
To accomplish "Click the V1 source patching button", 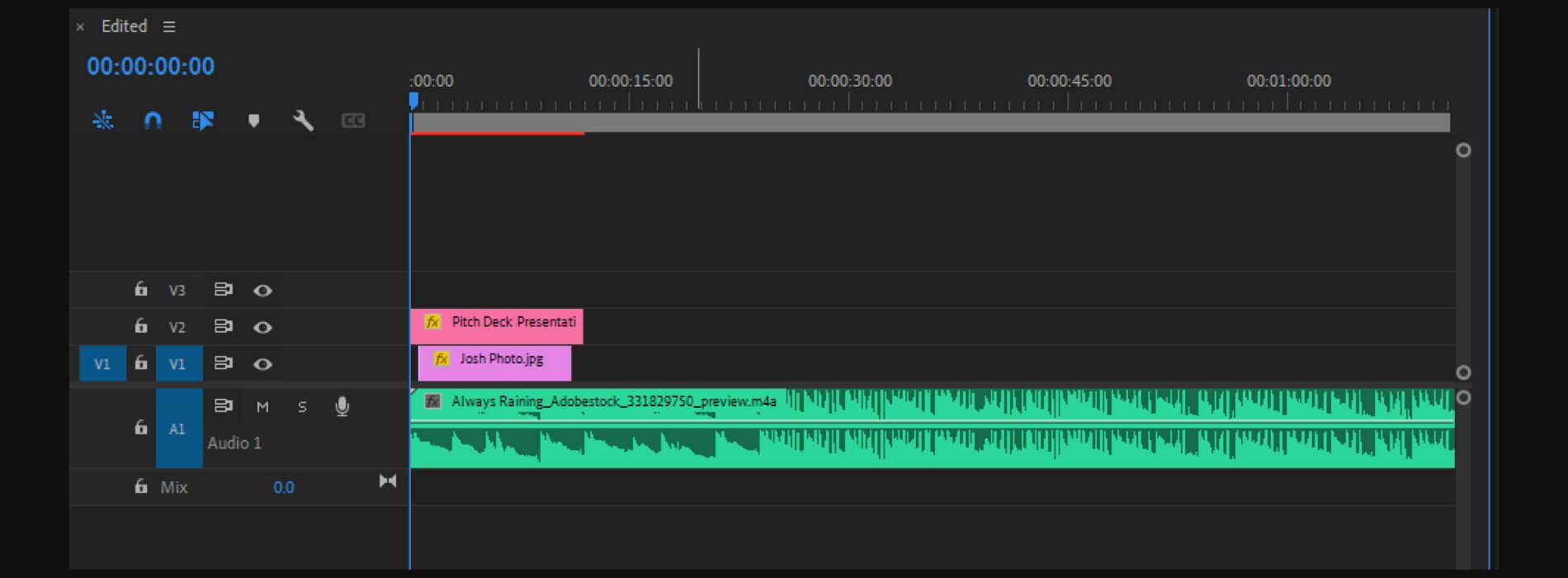I will coord(102,364).
